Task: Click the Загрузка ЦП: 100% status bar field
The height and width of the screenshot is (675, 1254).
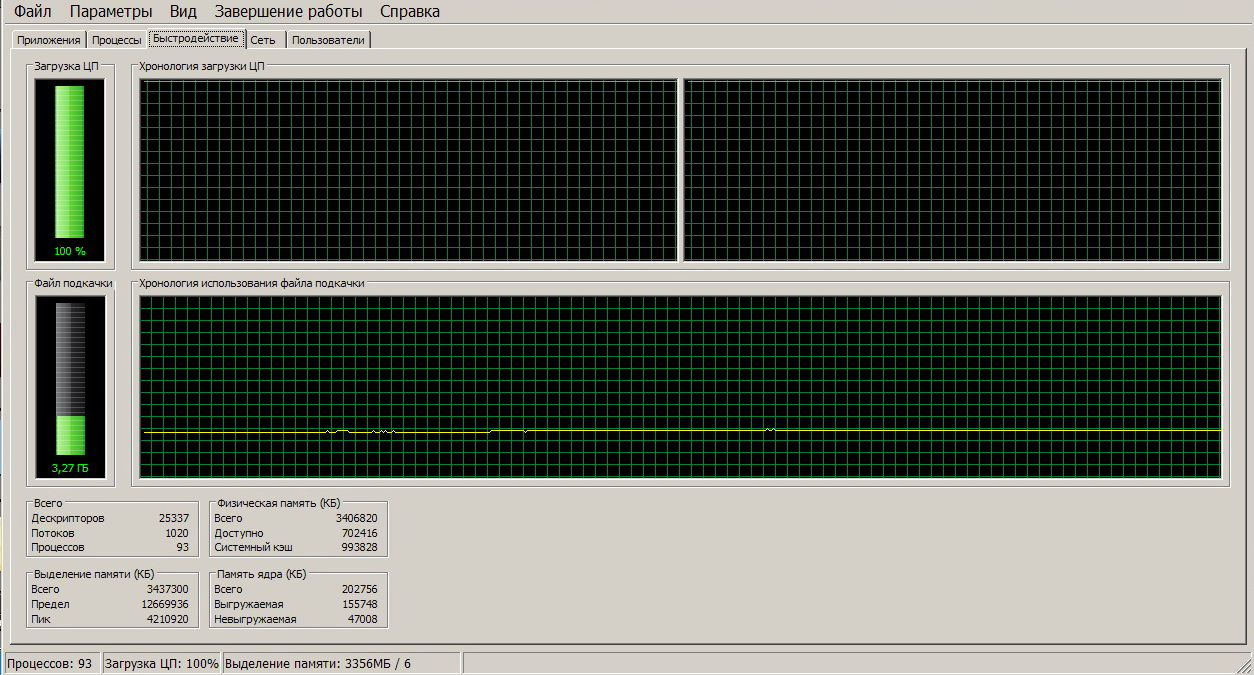Action: [x=161, y=664]
